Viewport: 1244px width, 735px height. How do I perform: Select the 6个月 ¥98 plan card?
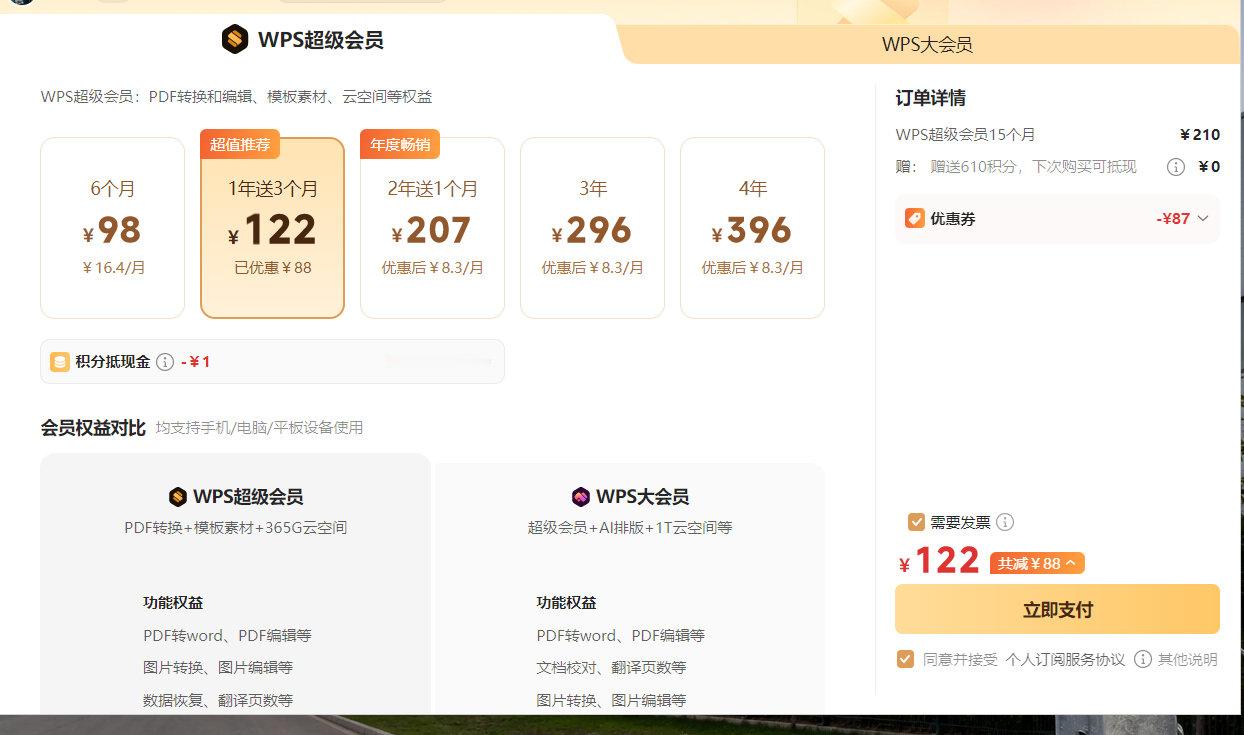click(x=112, y=228)
